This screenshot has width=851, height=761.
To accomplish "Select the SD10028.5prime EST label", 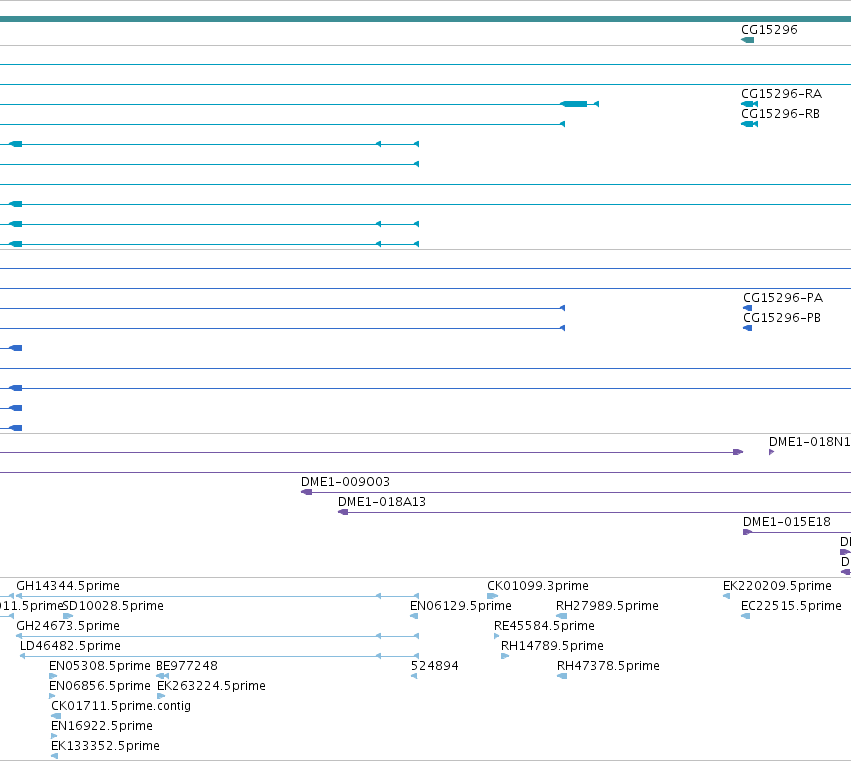I will click(x=113, y=606).
